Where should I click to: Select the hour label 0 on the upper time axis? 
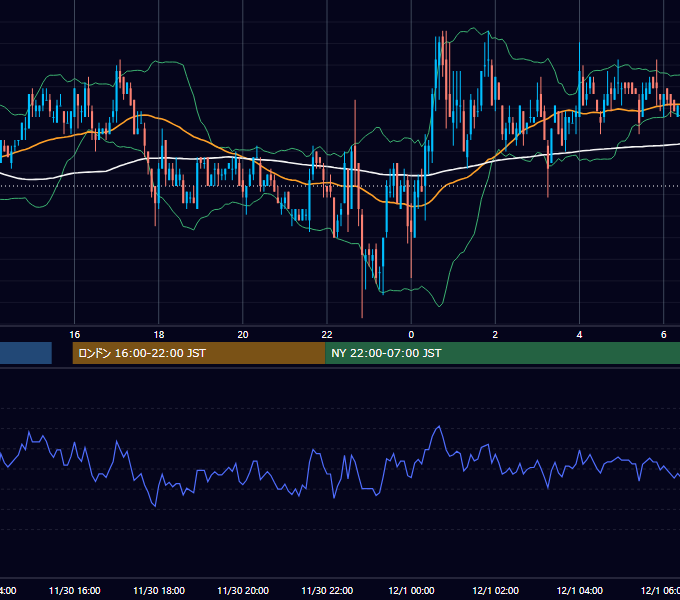[411, 334]
